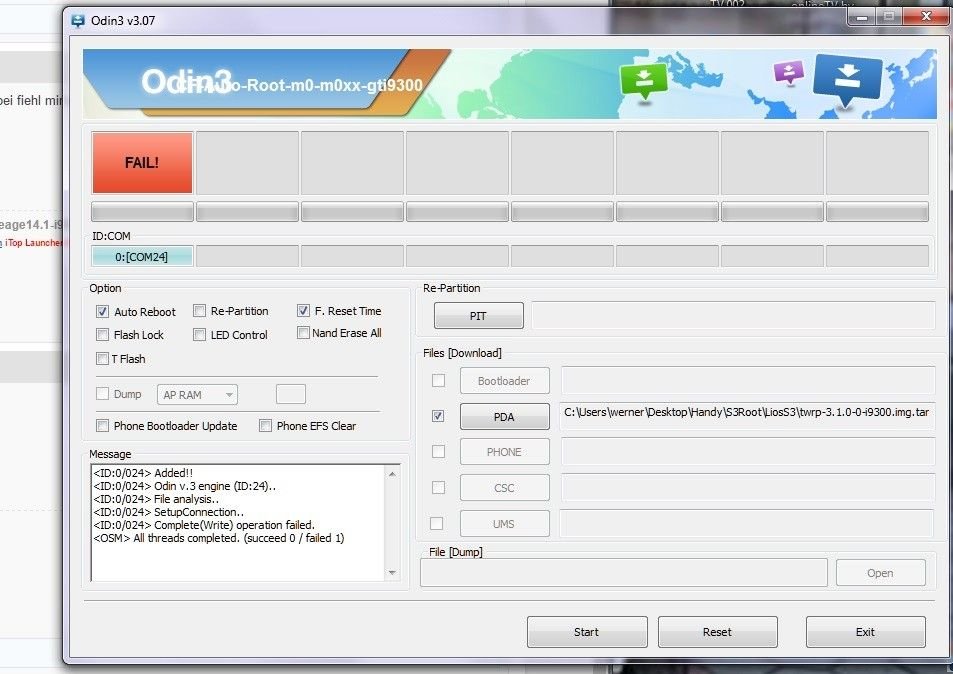Image resolution: width=953 pixels, height=674 pixels.
Task: Enable the Flash Lock checkbox
Action: click(102, 335)
